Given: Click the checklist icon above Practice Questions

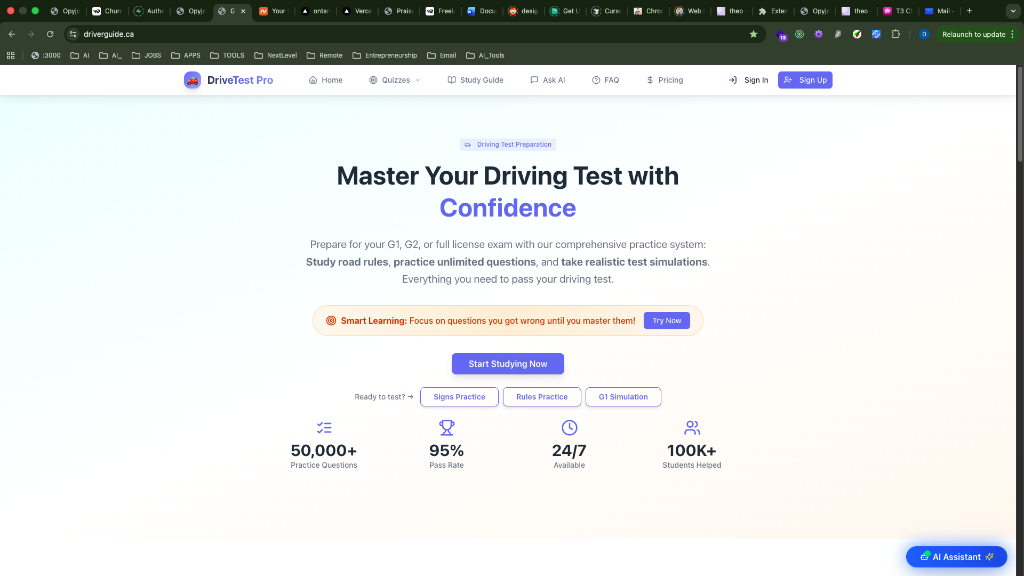Looking at the screenshot, I should (x=323, y=427).
